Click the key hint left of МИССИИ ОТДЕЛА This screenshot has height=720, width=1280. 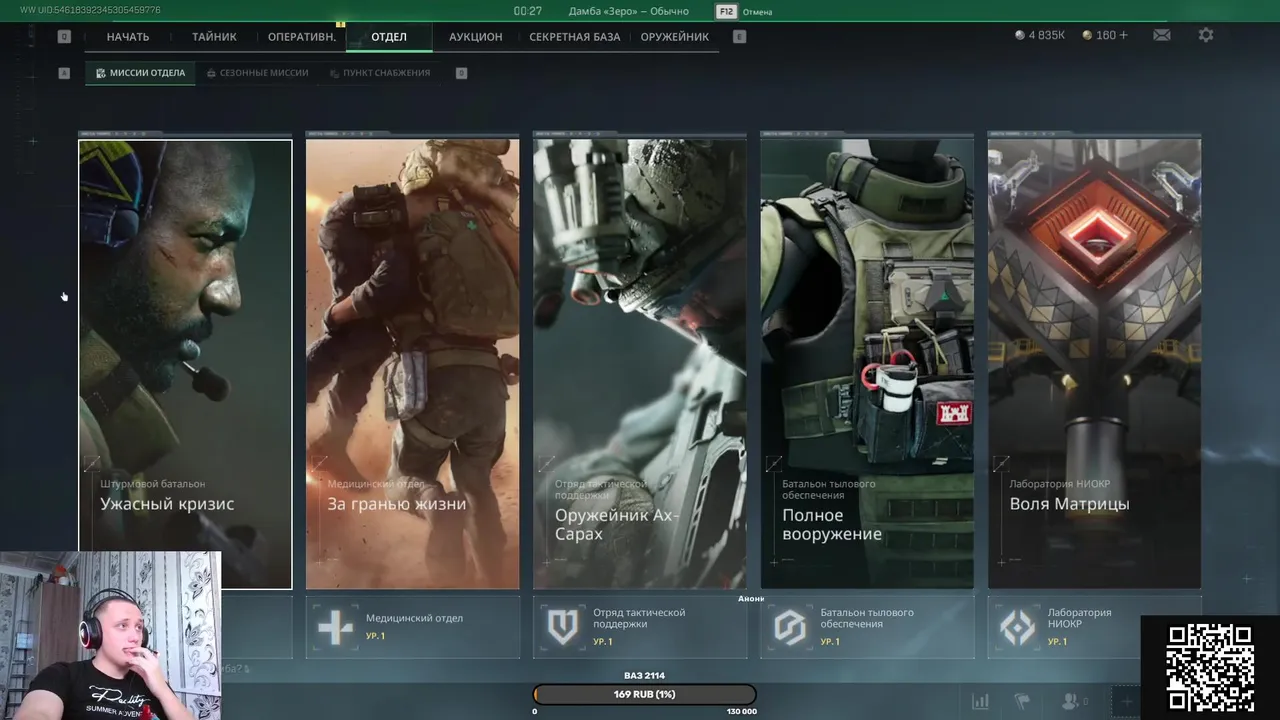click(x=64, y=73)
